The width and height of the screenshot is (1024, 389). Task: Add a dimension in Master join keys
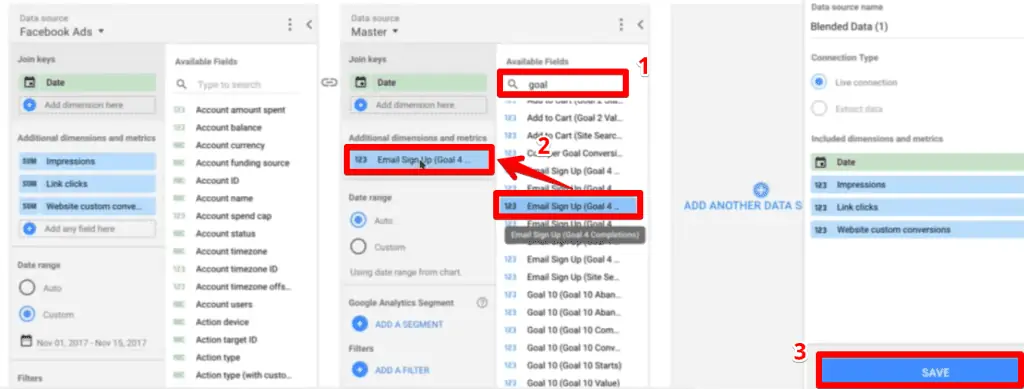pyautogui.click(x=419, y=104)
